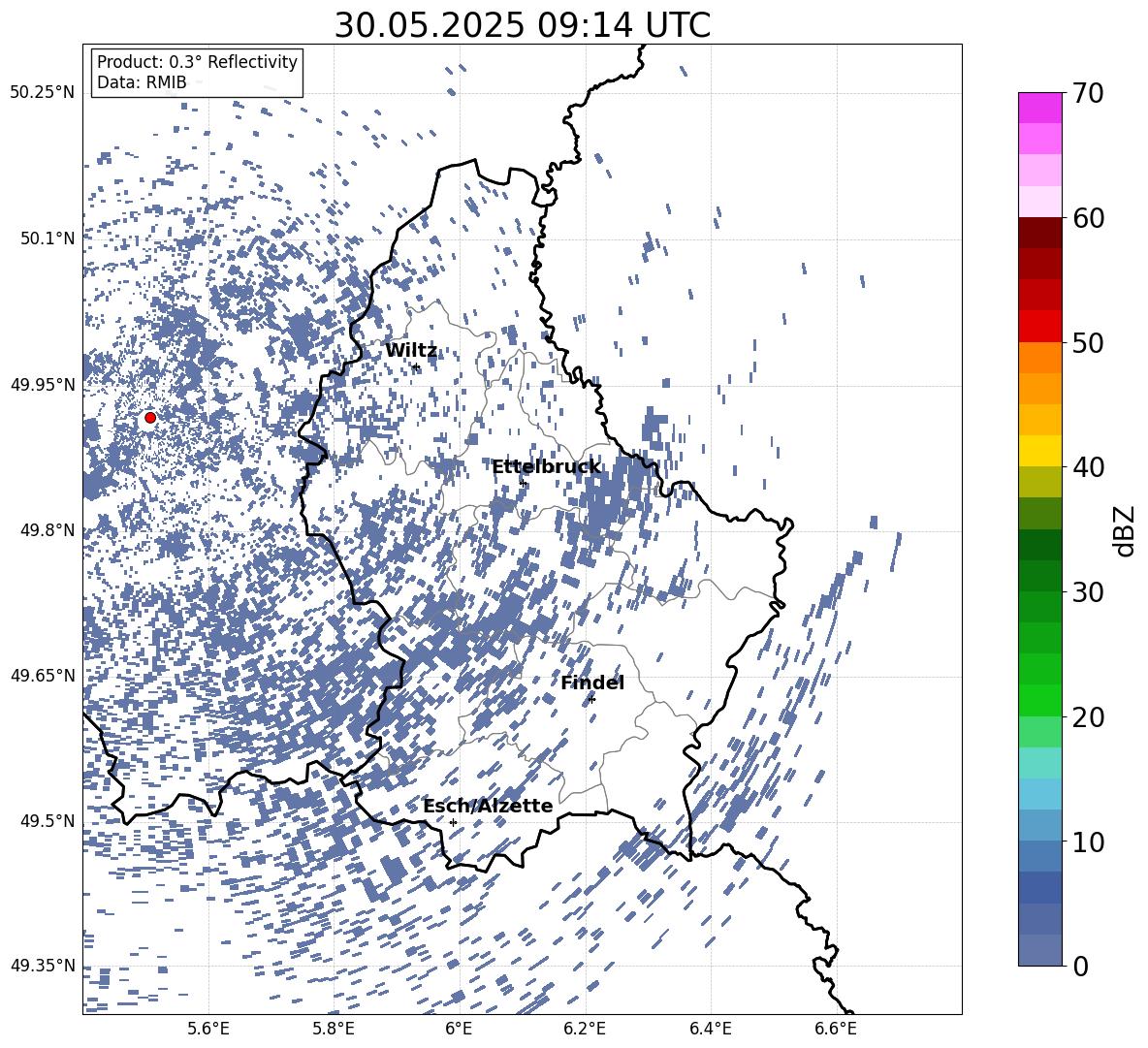This screenshot has height=1048, width=1148.
Task: Click the red radar location dot
Action: (150, 417)
